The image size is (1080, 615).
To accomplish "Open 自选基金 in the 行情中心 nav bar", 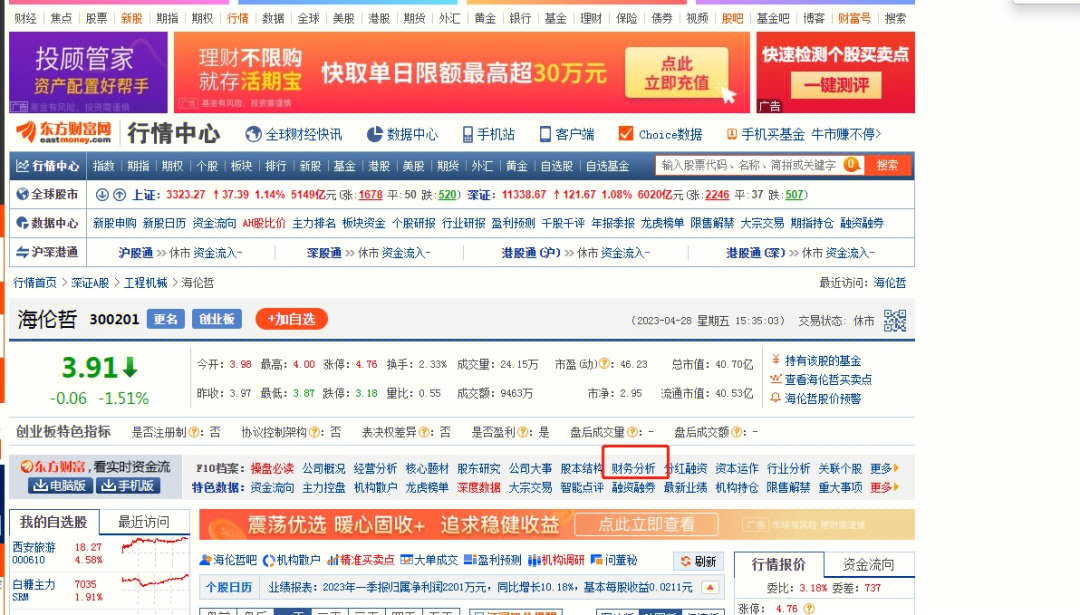I will click(x=608, y=166).
